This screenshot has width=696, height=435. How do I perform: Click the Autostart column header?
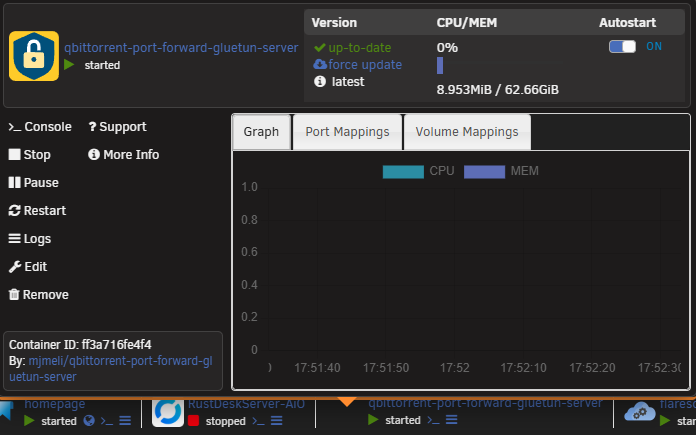pos(627,23)
